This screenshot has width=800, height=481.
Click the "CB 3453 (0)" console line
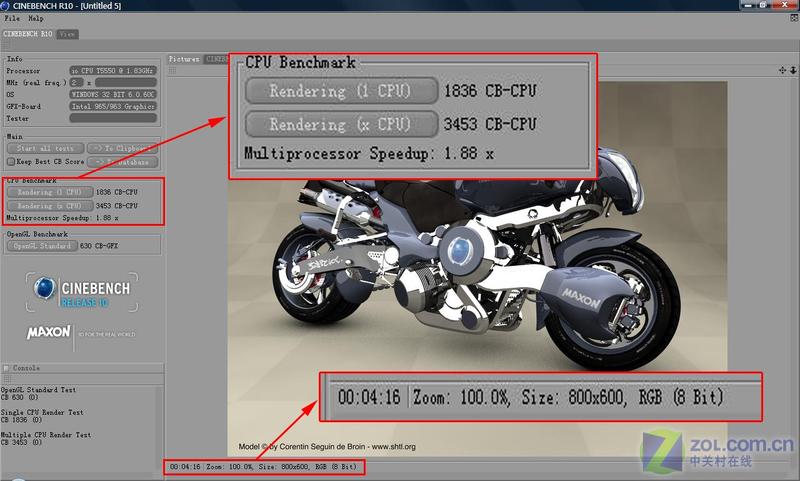point(21,442)
